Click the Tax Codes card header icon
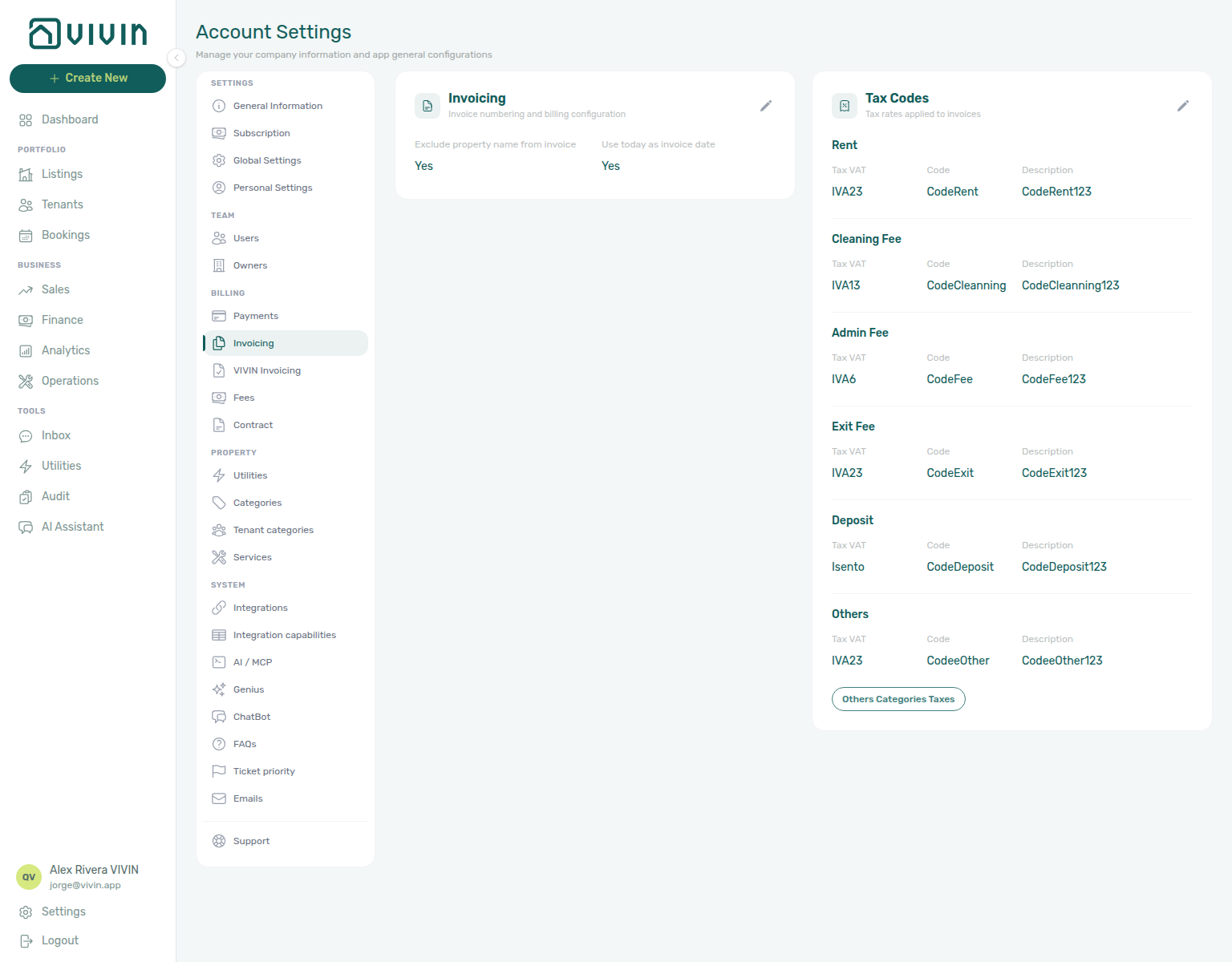Screen dimensions: 1232x962 (x=845, y=106)
